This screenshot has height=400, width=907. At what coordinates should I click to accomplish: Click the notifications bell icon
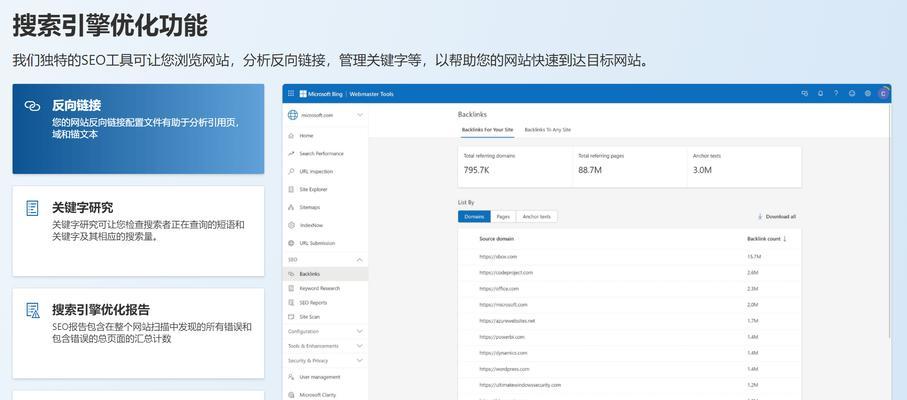pyautogui.click(x=821, y=94)
